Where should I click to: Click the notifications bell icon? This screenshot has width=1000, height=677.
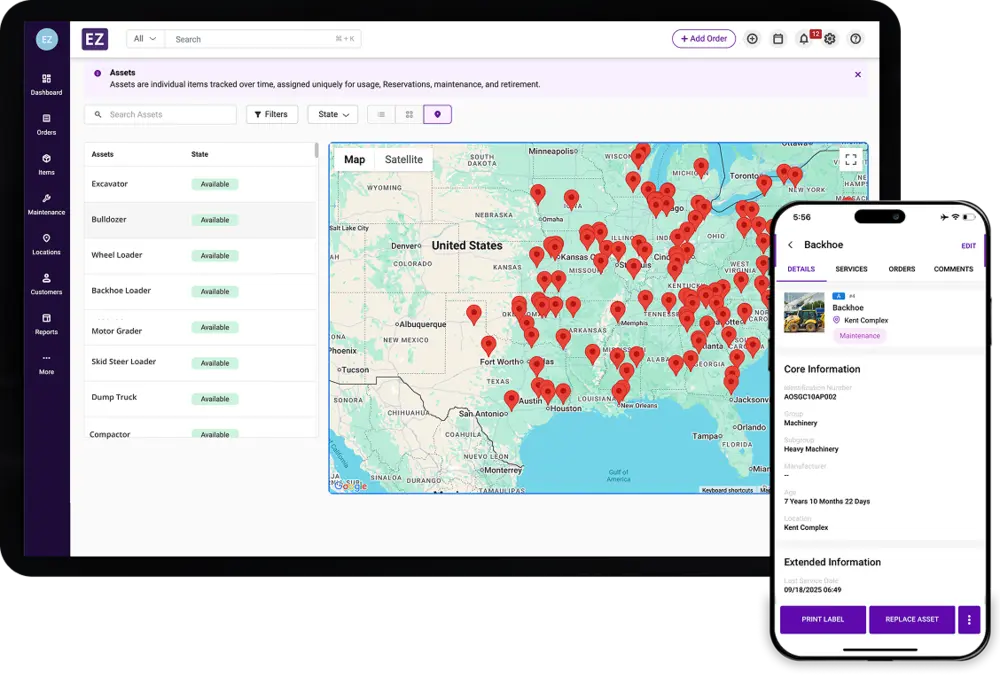click(804, 39)
